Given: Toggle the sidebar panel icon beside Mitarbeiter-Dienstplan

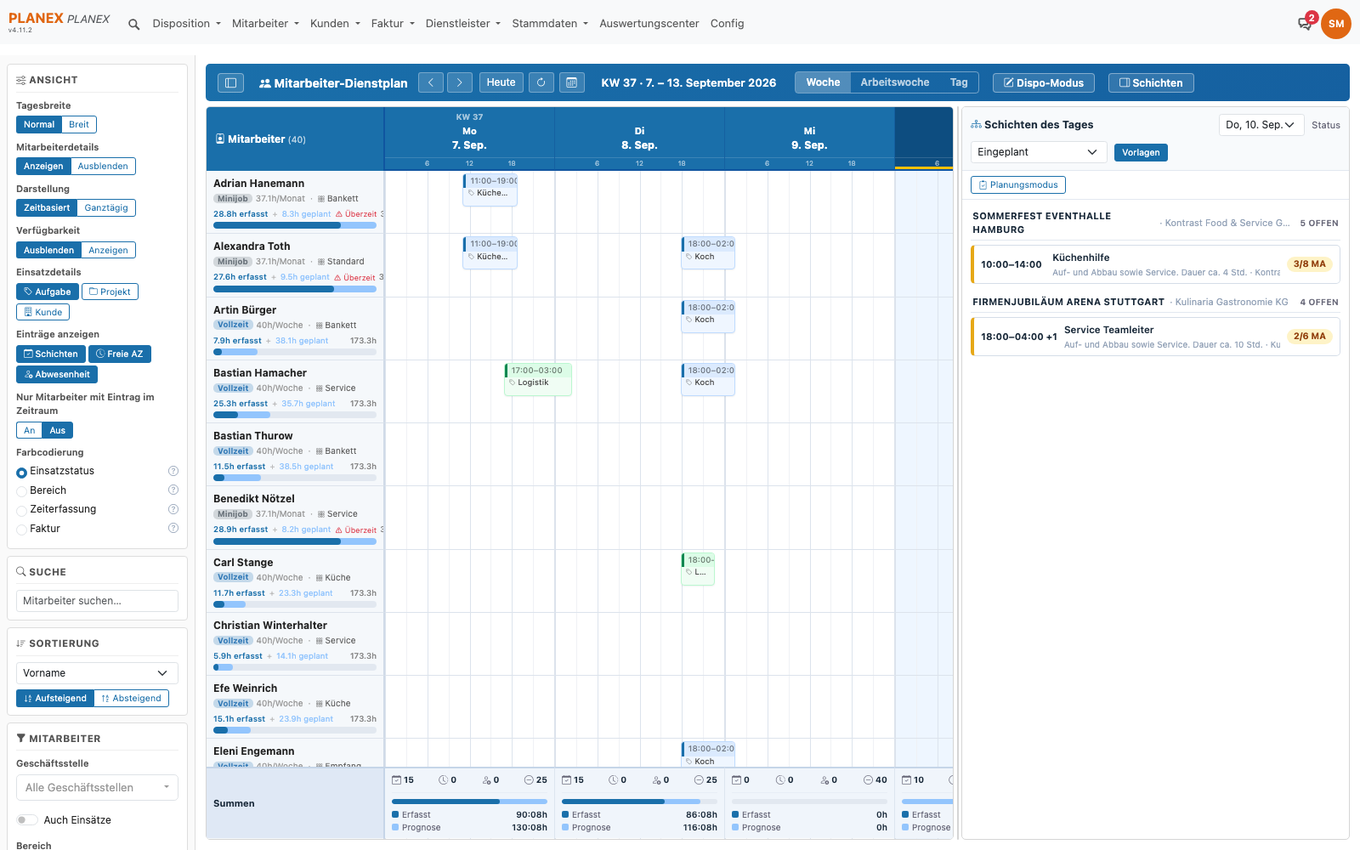Looking at the screenshot, I should click(x=230, y=83).
